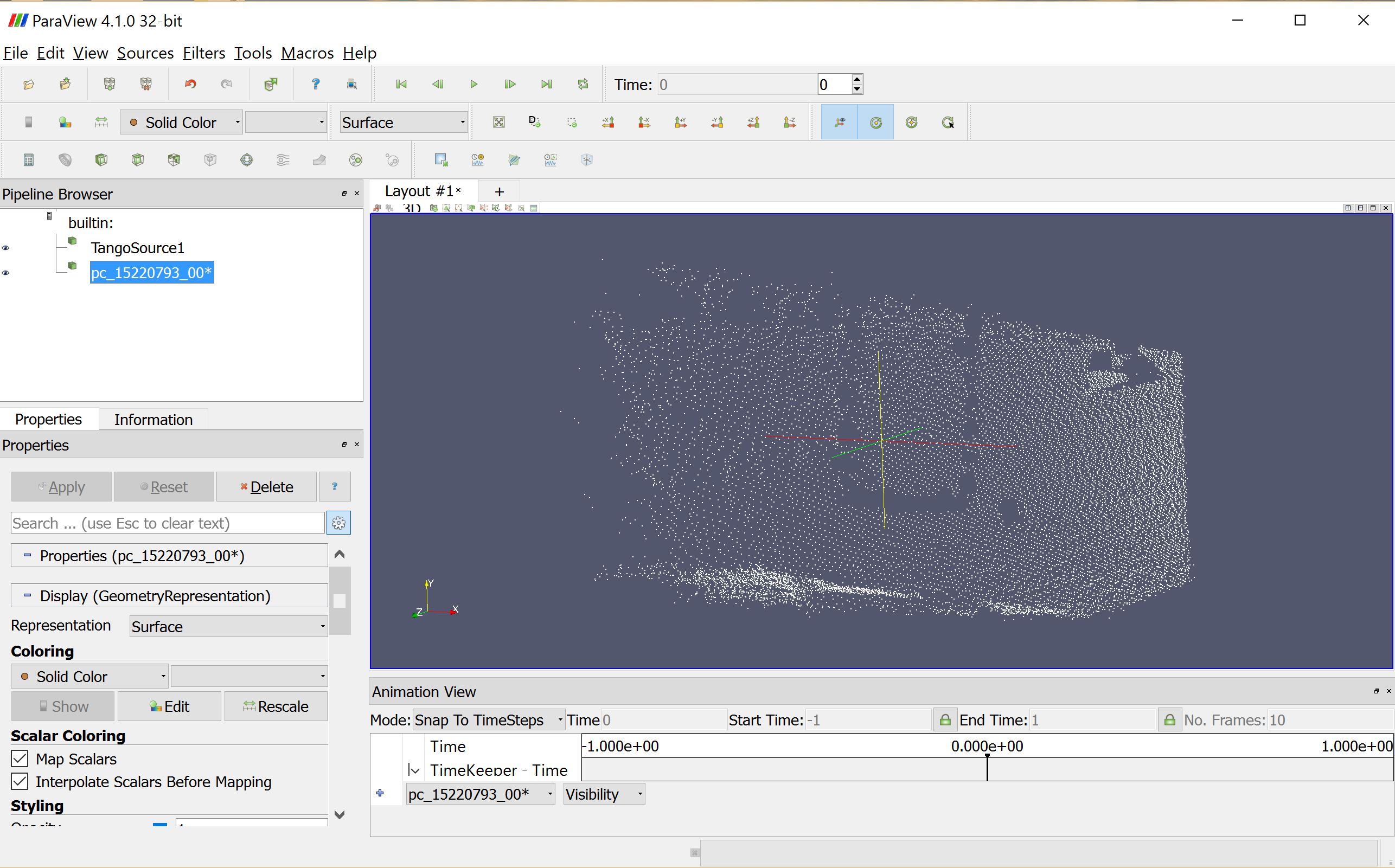Play the animation
This screenshot has width=1395, height=868.
(474, 85)
